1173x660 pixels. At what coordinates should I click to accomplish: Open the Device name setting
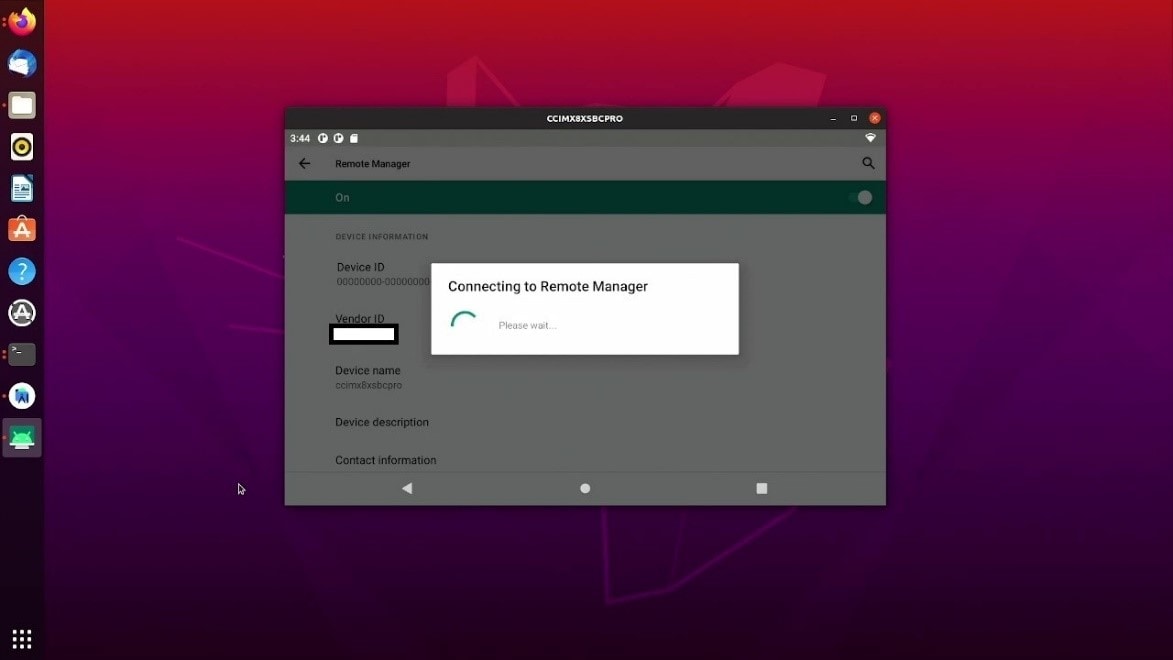[x=368, y=371]
